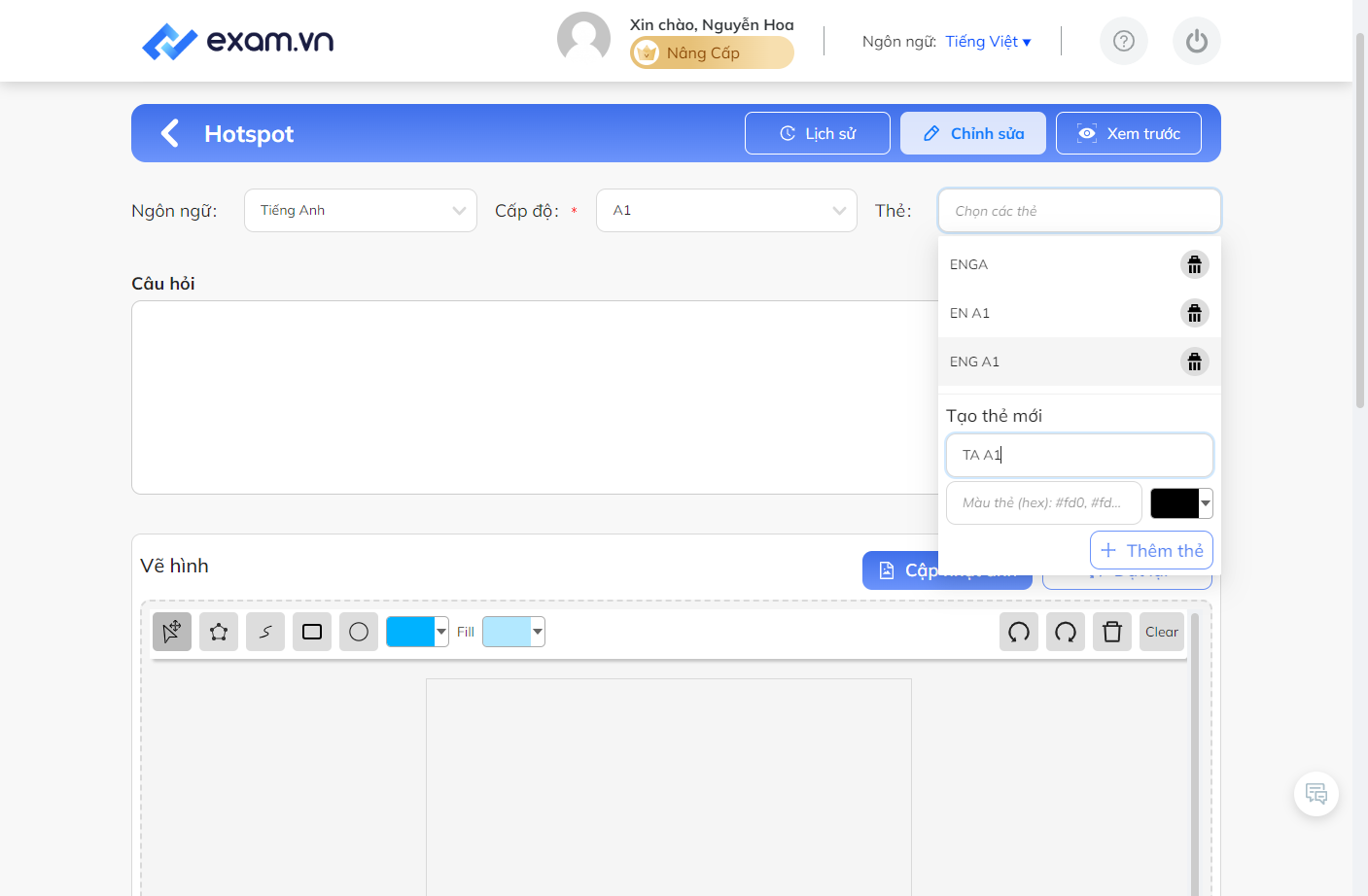Select the freehand curve tool
The image size is (1368, 896).
coord(265,632)
